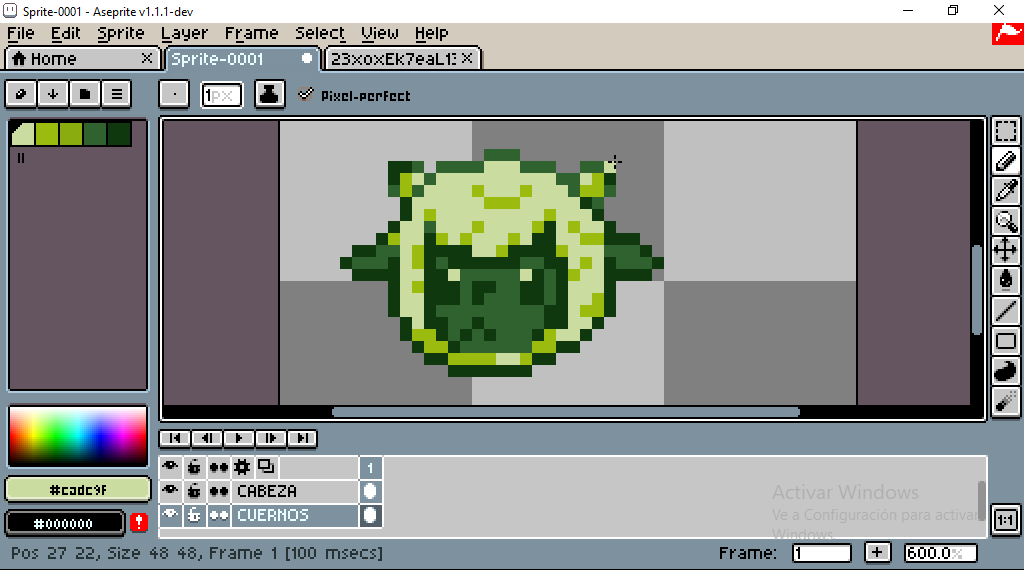
Task: Select the CABEZA layer frame 1 cel
Action: 370,491
